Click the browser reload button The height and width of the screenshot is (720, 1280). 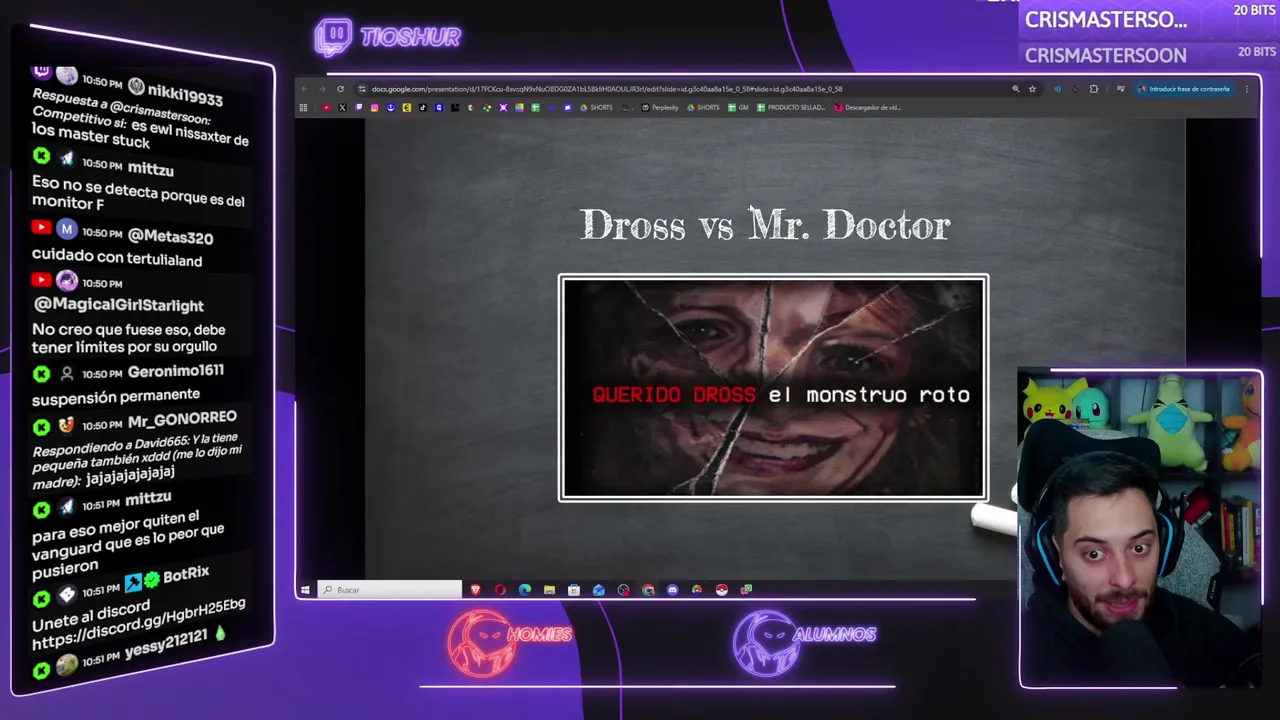[x=340, y=89]
